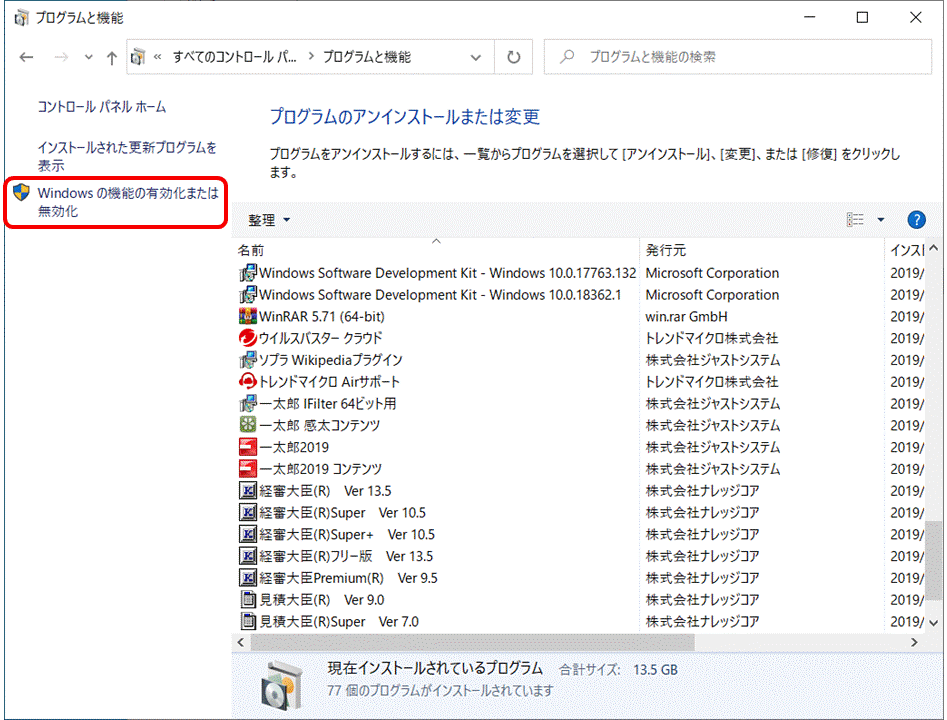Open recent locations dropdown chevron
This screenshot has height=720, width=947.
tap(89, 57)
